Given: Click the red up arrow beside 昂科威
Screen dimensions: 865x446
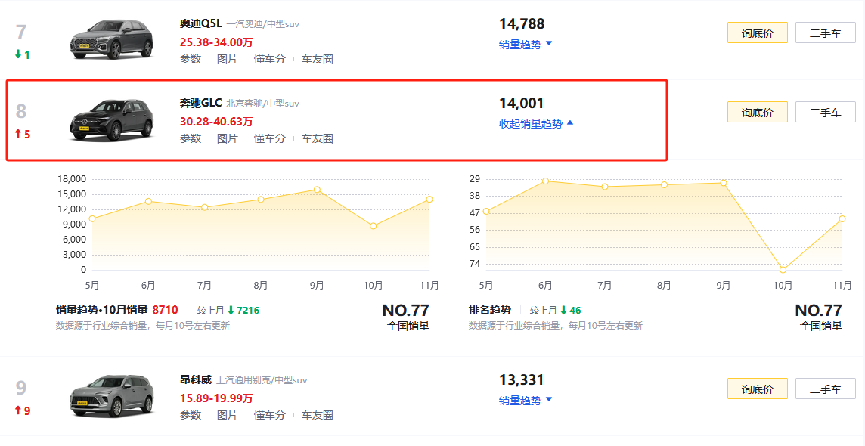Looking at the screenshot, I should click(18, 410).
